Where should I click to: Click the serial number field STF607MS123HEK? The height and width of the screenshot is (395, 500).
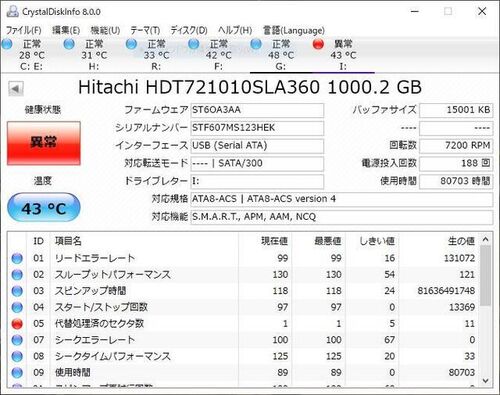(257, 128)
